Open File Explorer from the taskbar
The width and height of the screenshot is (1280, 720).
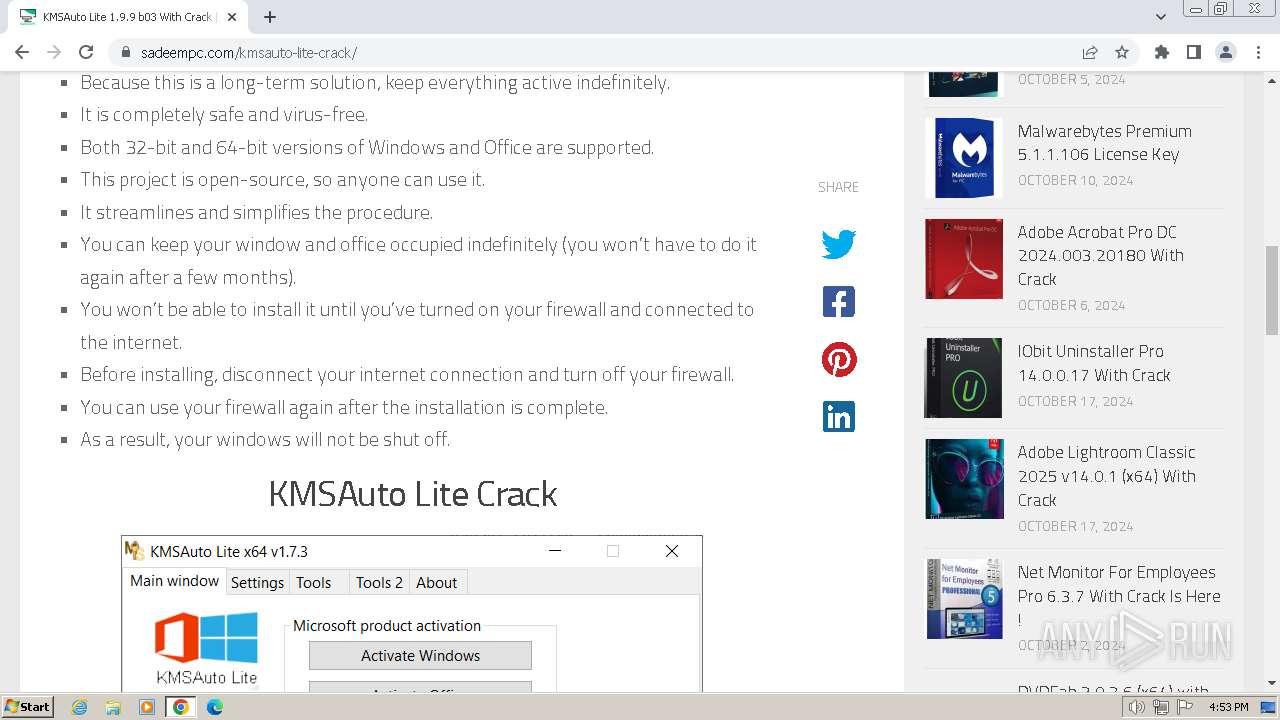[x=113, y=707]
